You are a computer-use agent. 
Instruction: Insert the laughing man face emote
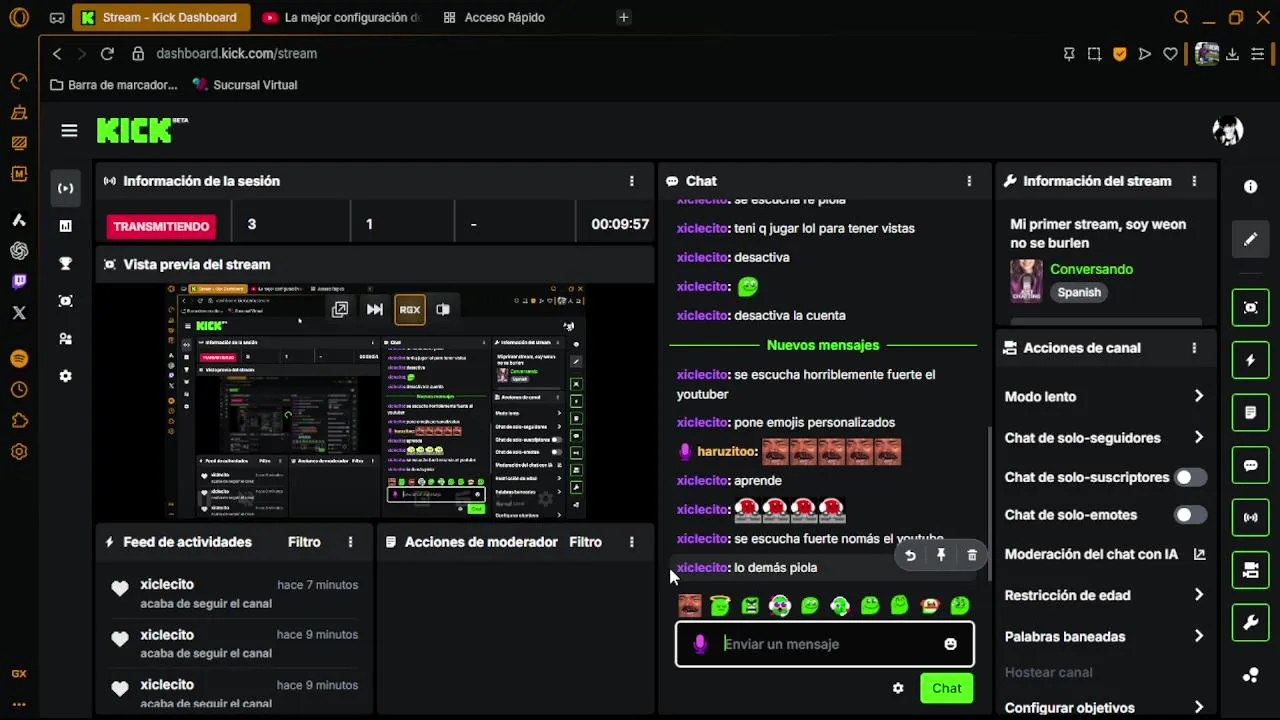click(690, 605)
